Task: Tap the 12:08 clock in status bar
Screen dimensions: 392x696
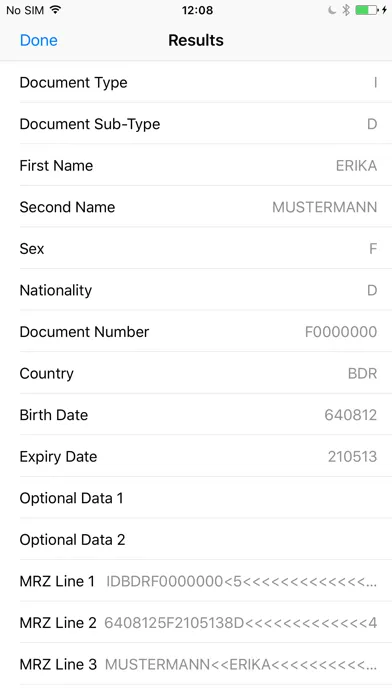Action: click(x=197, y=10)
